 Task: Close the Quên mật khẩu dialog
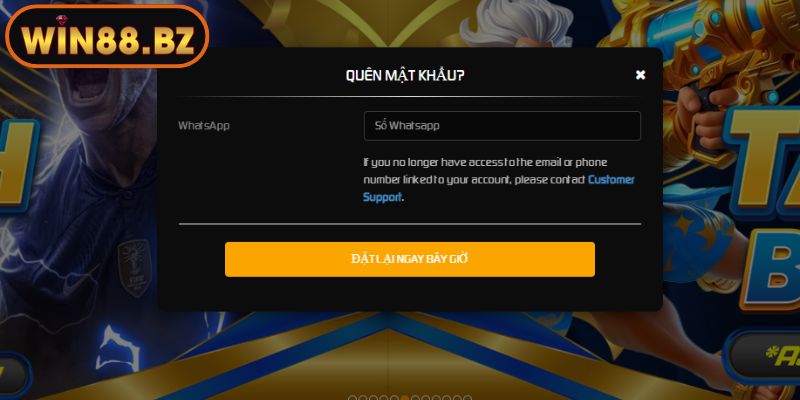pos(640,75)
